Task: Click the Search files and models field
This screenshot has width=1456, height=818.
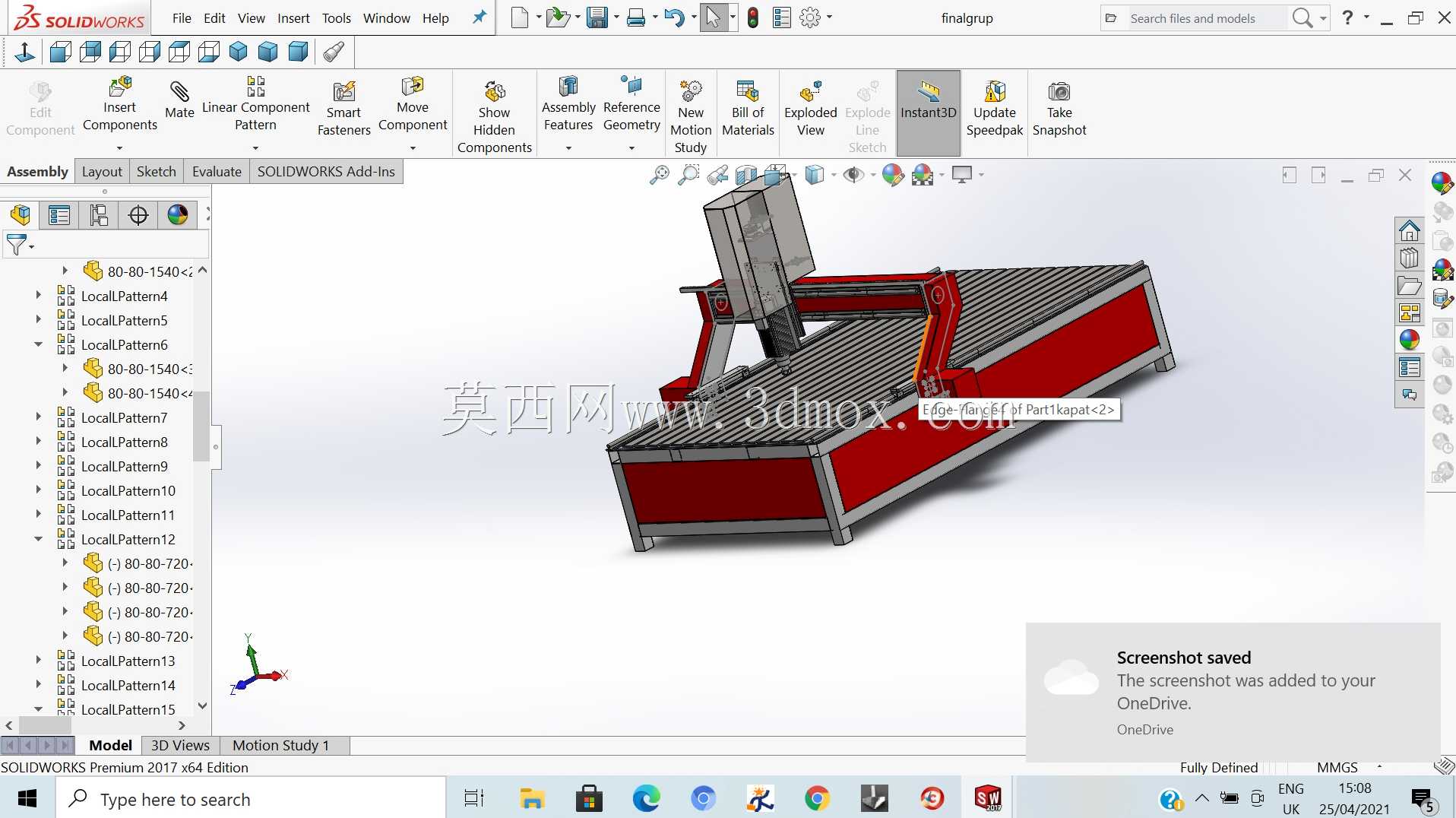Action: click(1207, 18)
